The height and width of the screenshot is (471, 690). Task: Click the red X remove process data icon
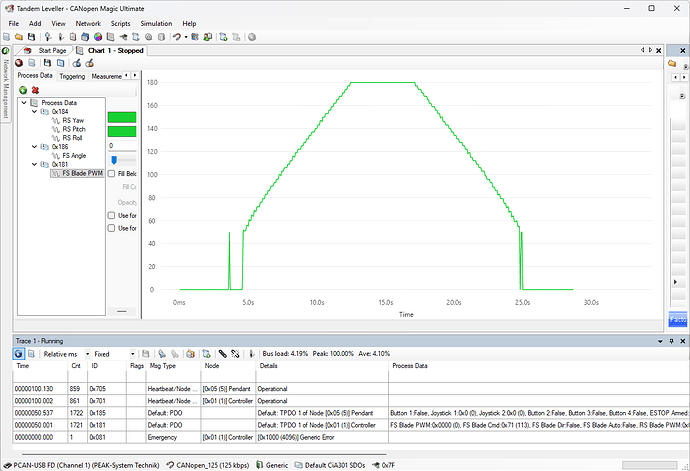pos(34,90)
